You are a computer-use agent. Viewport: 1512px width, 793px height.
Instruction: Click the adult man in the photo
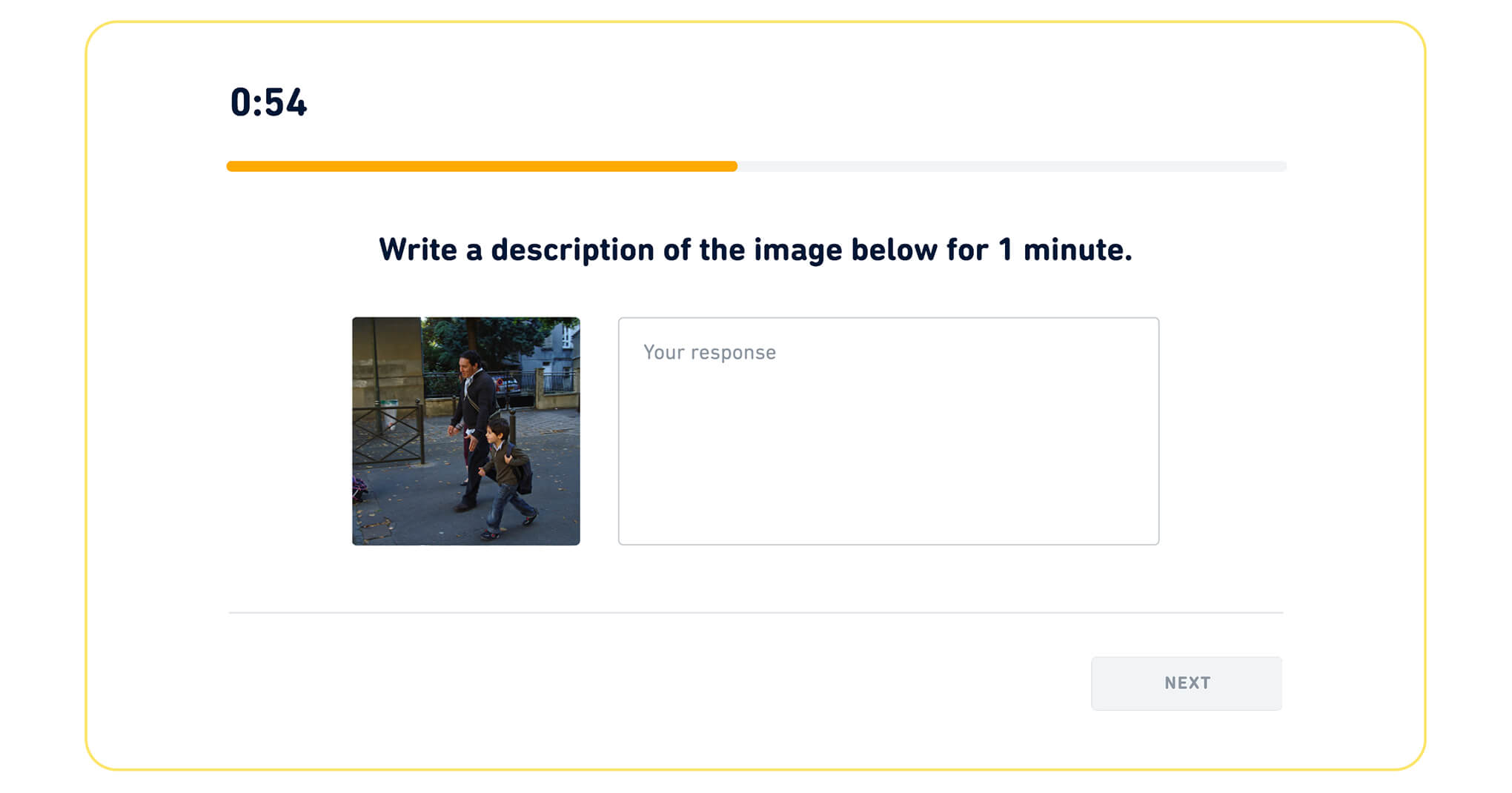click(x=473, y=415)
